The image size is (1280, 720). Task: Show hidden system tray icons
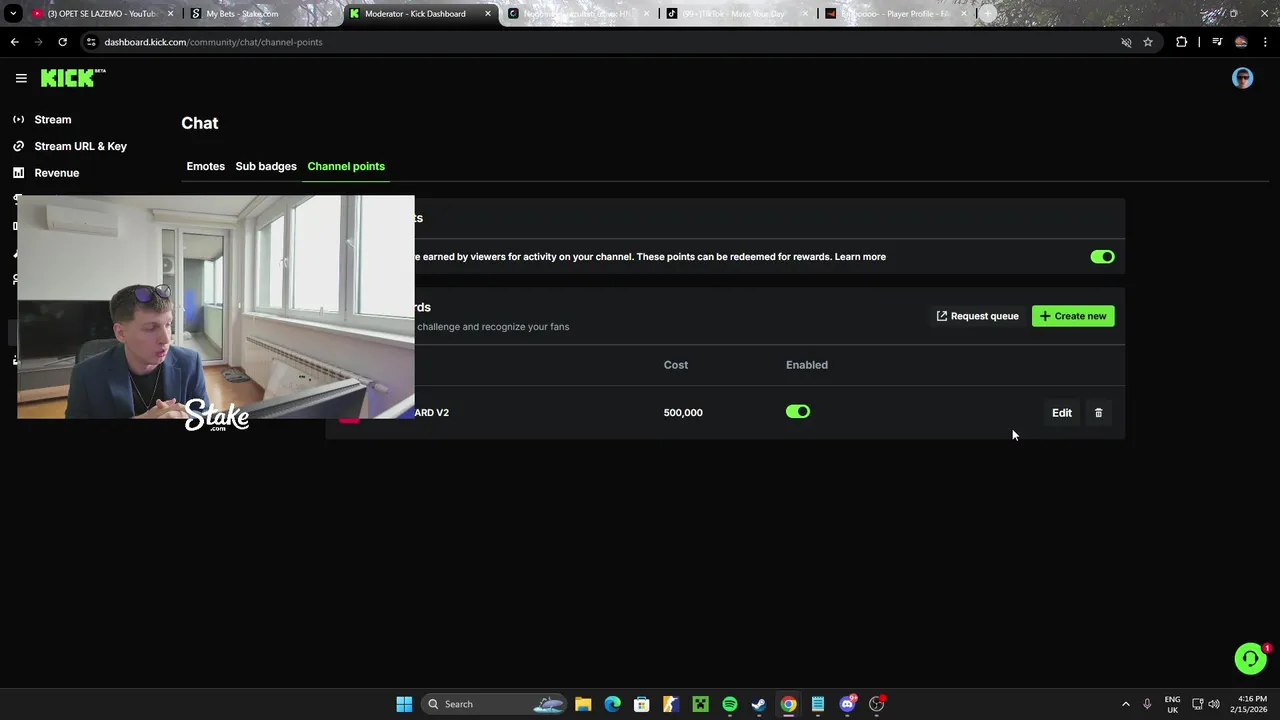point(1125,704)
